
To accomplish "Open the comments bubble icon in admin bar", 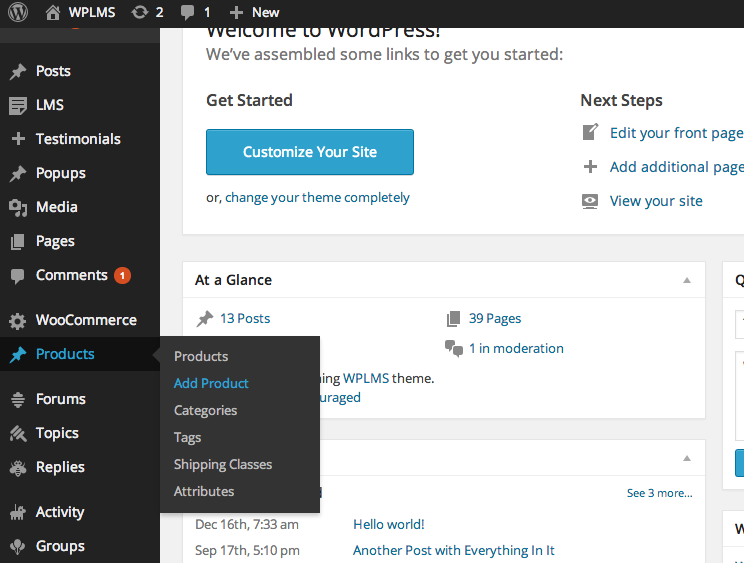I will click(187, 12).
